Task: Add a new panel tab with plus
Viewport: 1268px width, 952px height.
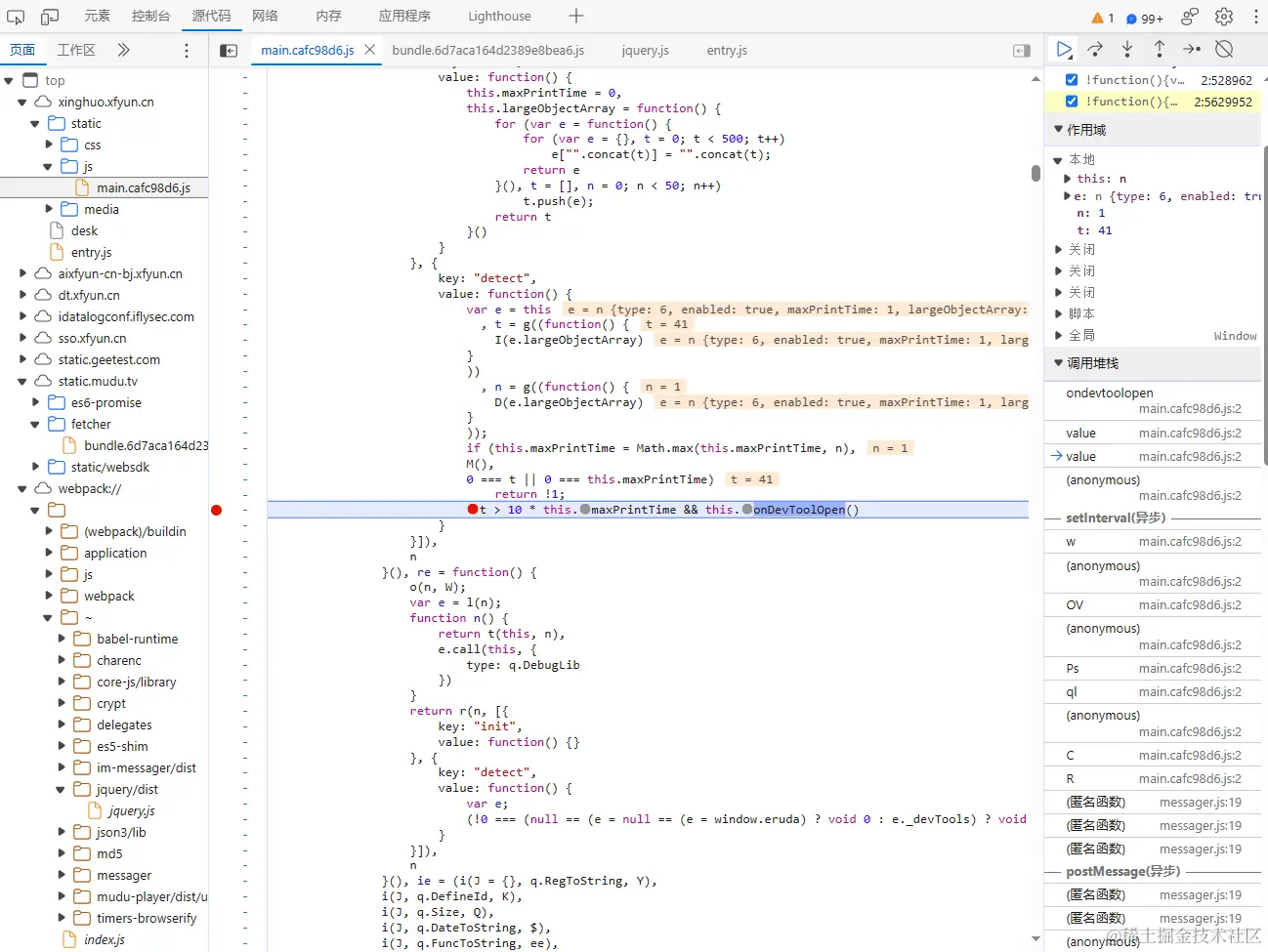Action: tap(576, 16)
